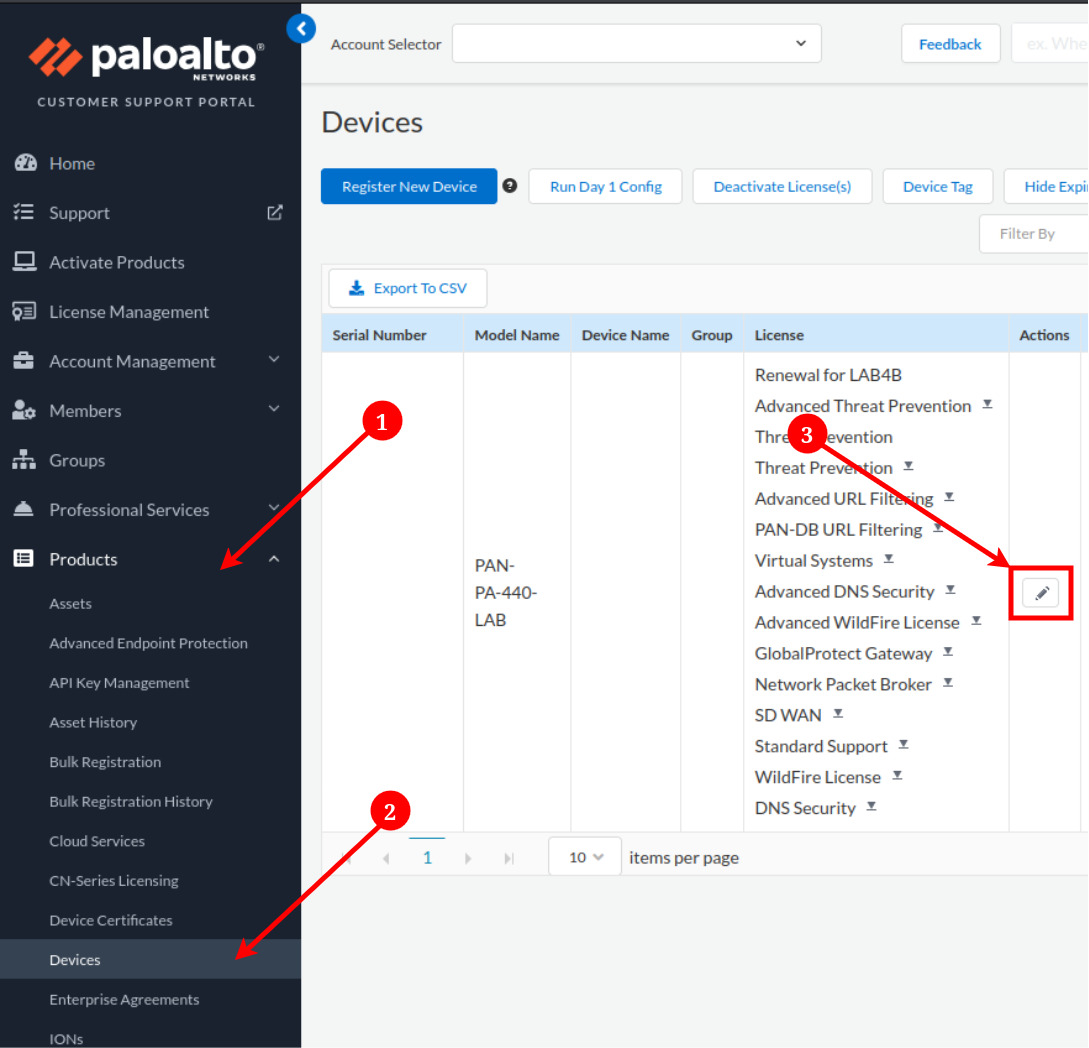1089x1048 pixels.
Task: Expand the Members menu
Action: 275,409
